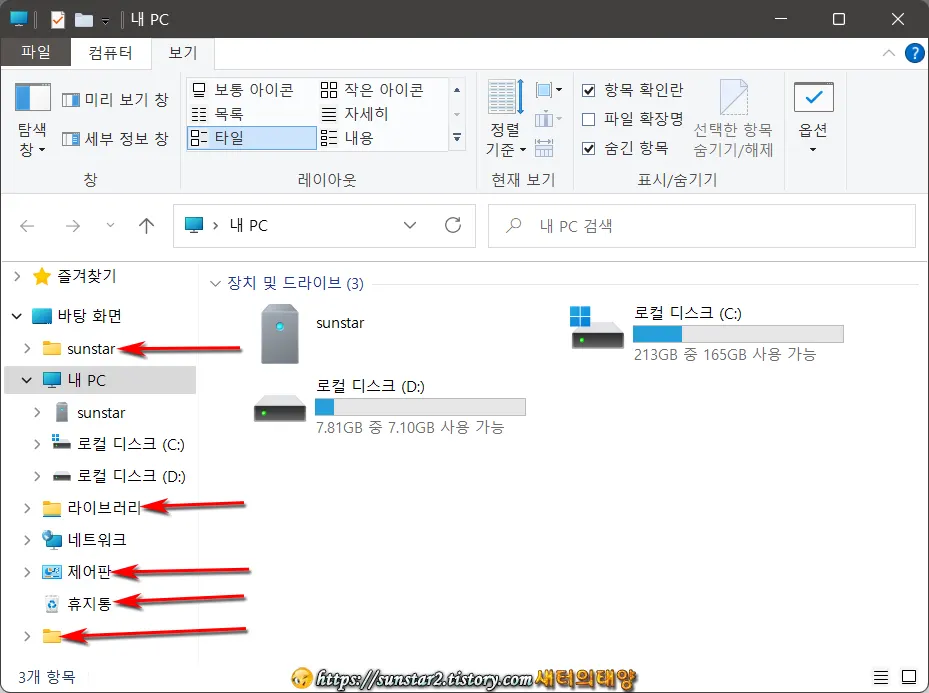Disable the 숨긴 항목 checkbox
This screenshot has width=929, height=693.
(591, 146)
